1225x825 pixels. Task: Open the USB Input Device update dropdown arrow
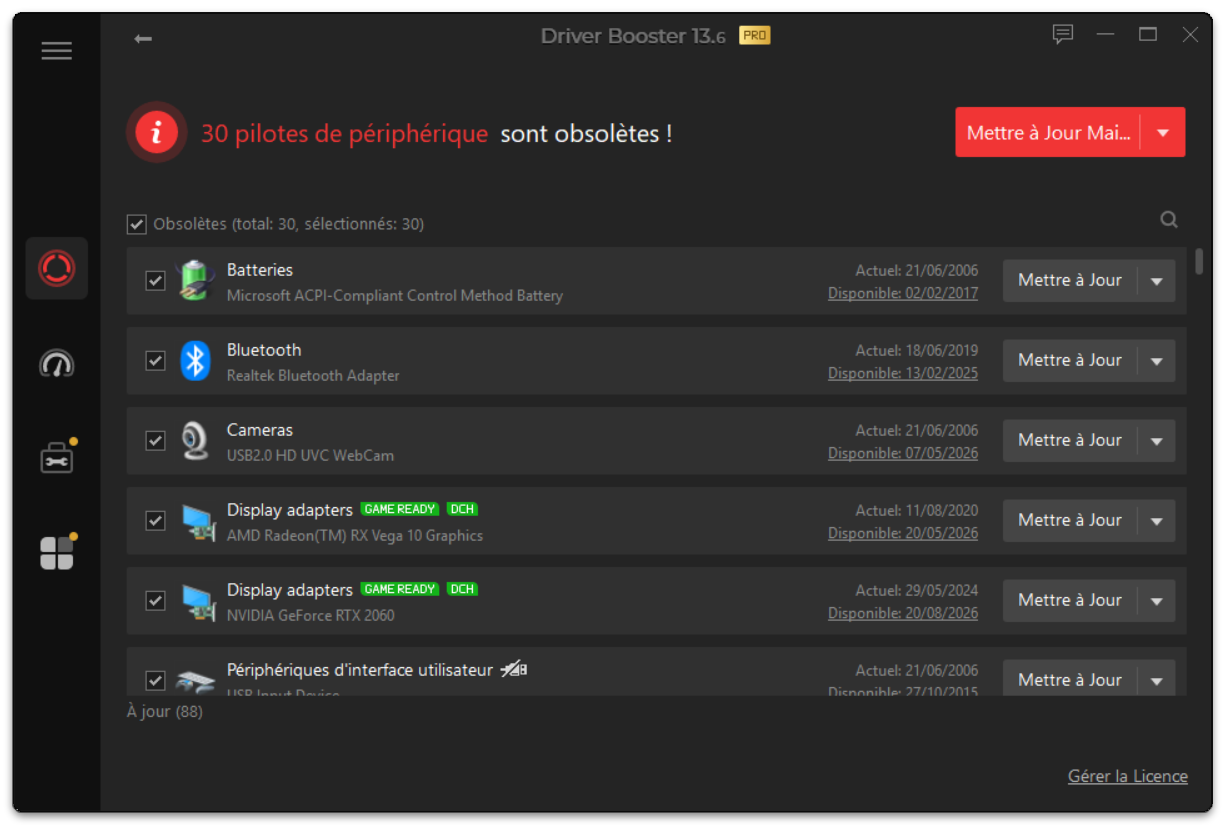[1157, 680]
